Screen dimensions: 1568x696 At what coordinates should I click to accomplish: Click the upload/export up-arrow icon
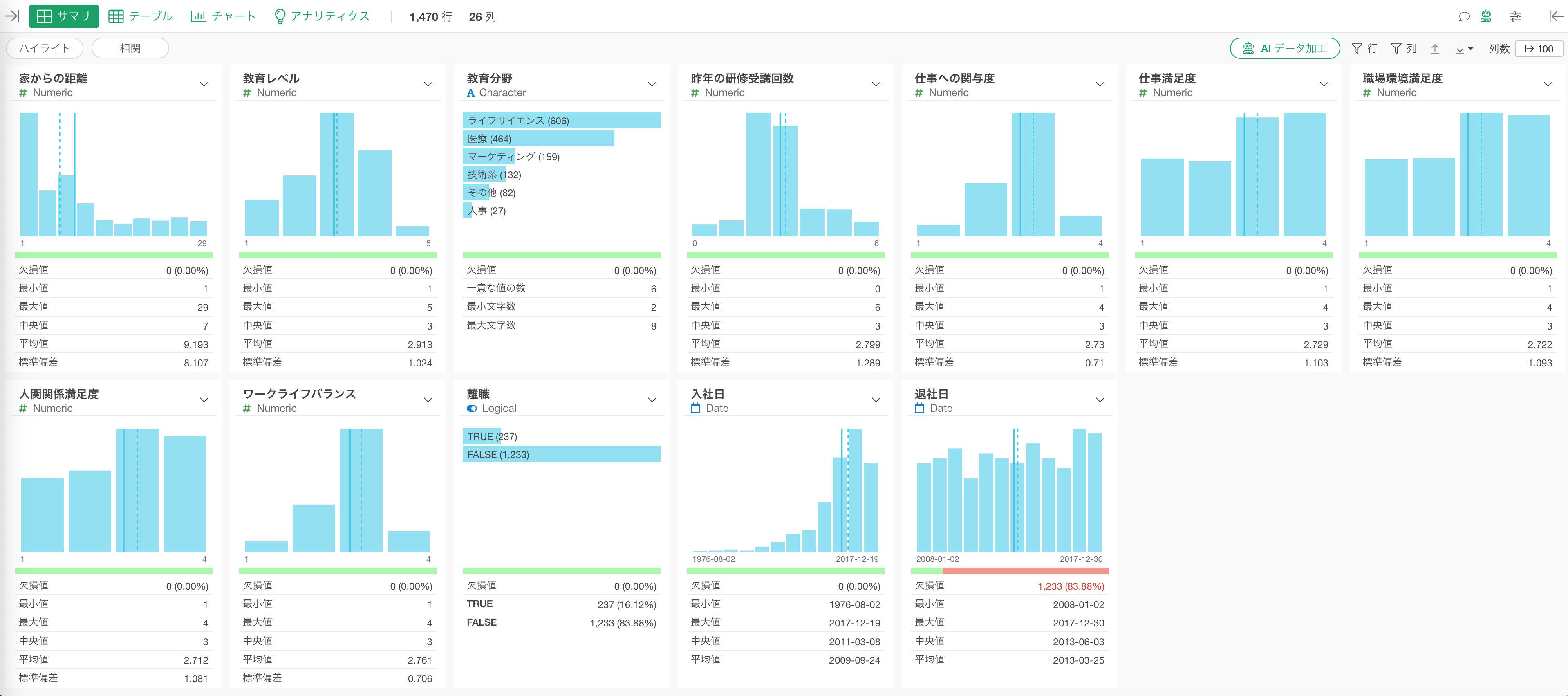tap(1435, 49)
